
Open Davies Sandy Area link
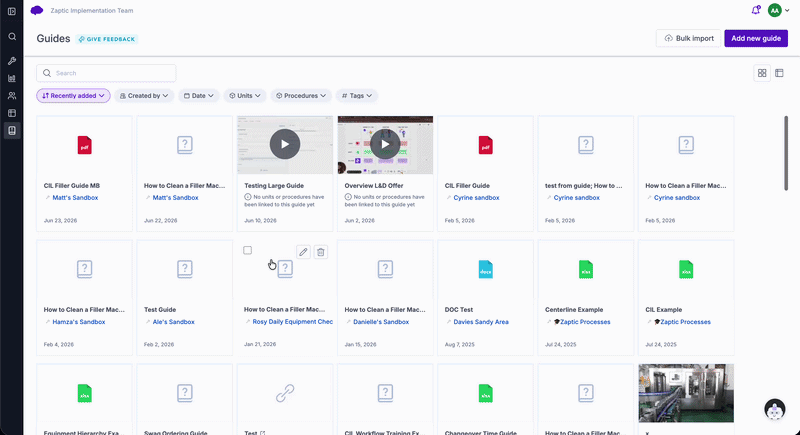481,322
